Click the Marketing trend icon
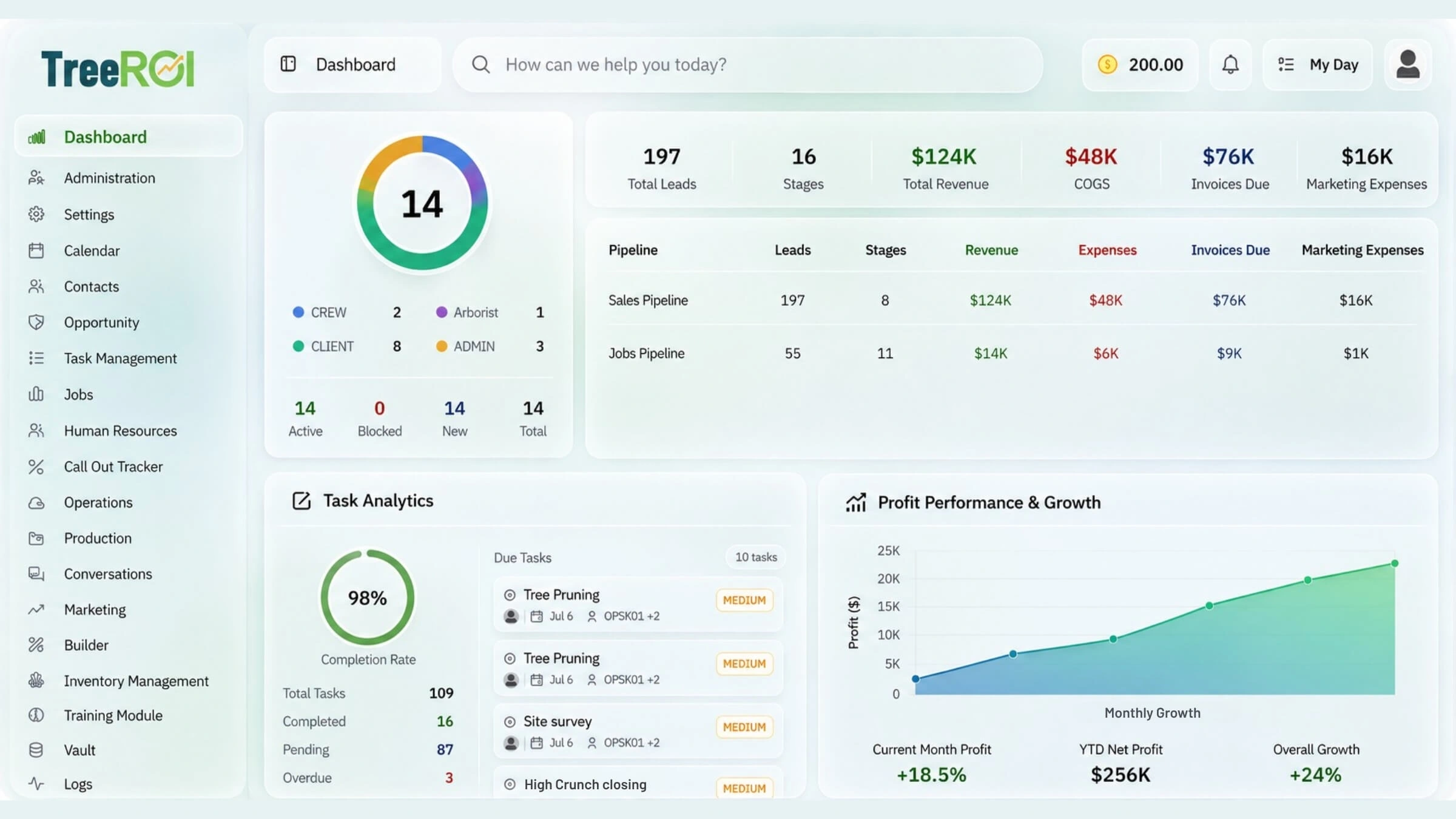The height and width of the screenshot is (819, 1456). click(x=36, y=609)
